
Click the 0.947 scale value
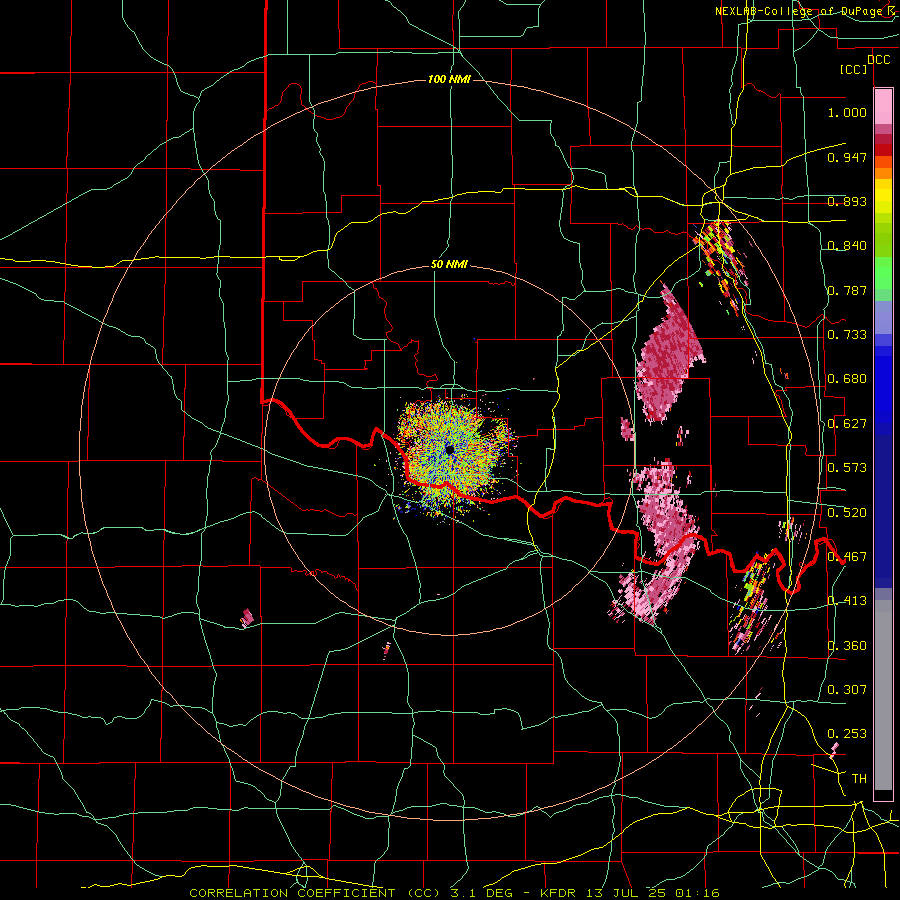(x=847, y=157)
